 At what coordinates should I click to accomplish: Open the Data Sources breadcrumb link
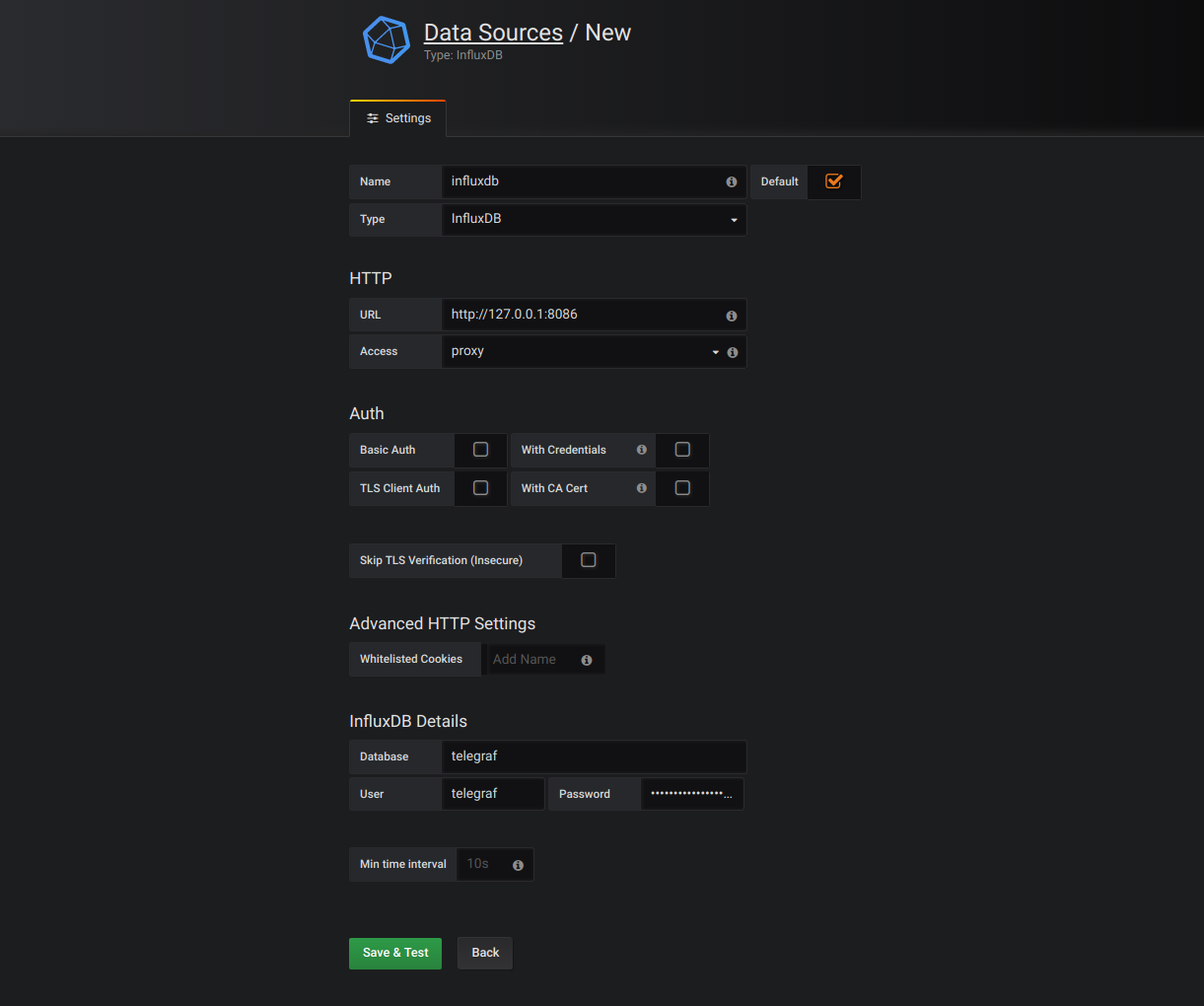click(x=493, y=32)
